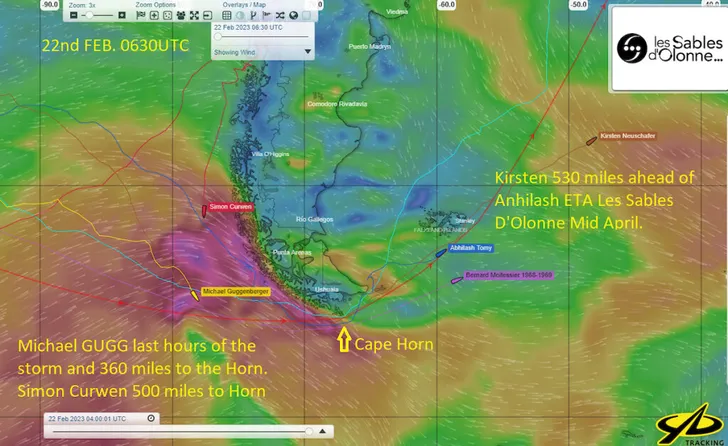The width and height of the screenshot is (728, 446).
Task: Click the zoom out minus button
Action: tap(72, 16)
